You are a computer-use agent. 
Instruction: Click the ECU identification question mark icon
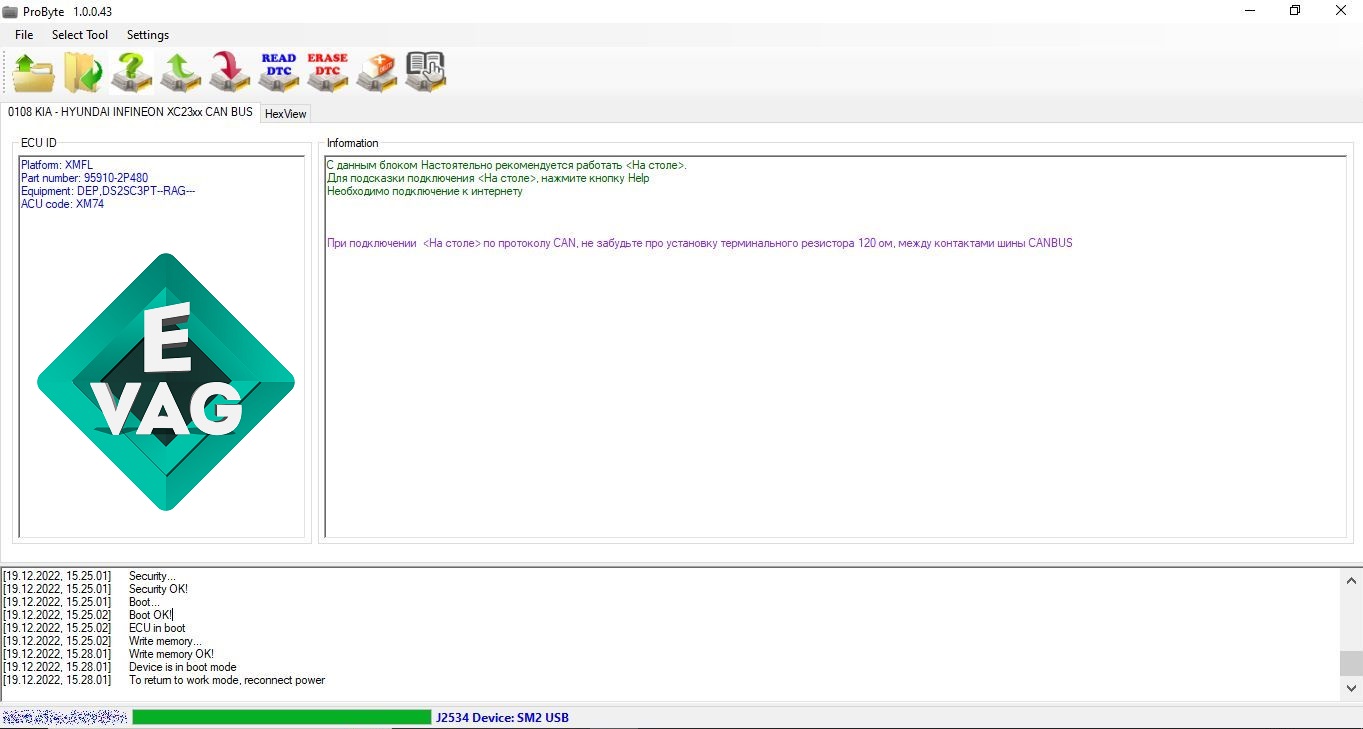(x=132, y=73)
